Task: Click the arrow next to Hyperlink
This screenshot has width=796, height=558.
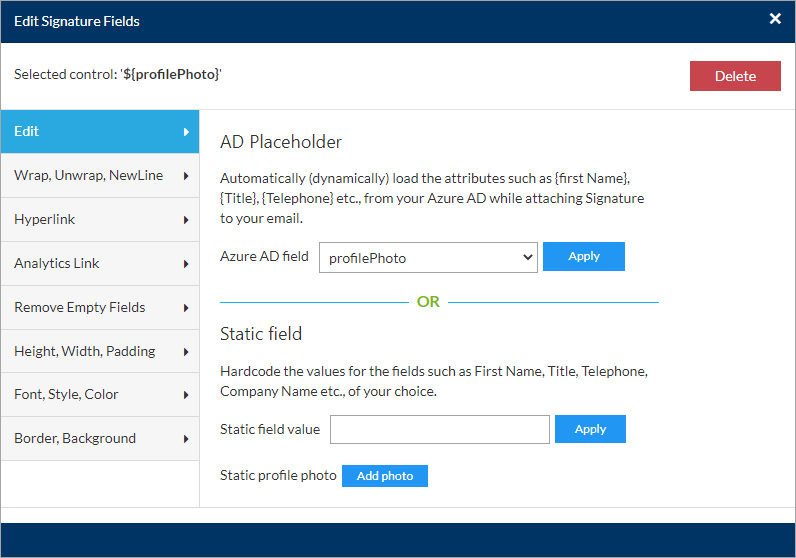Action: pos(186,220)
